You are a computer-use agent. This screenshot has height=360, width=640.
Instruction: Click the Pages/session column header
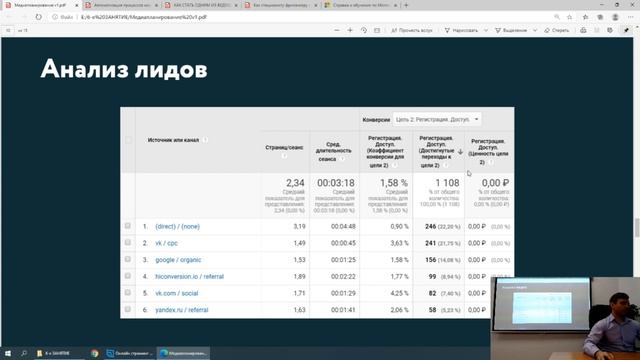(x=284, y=148)
